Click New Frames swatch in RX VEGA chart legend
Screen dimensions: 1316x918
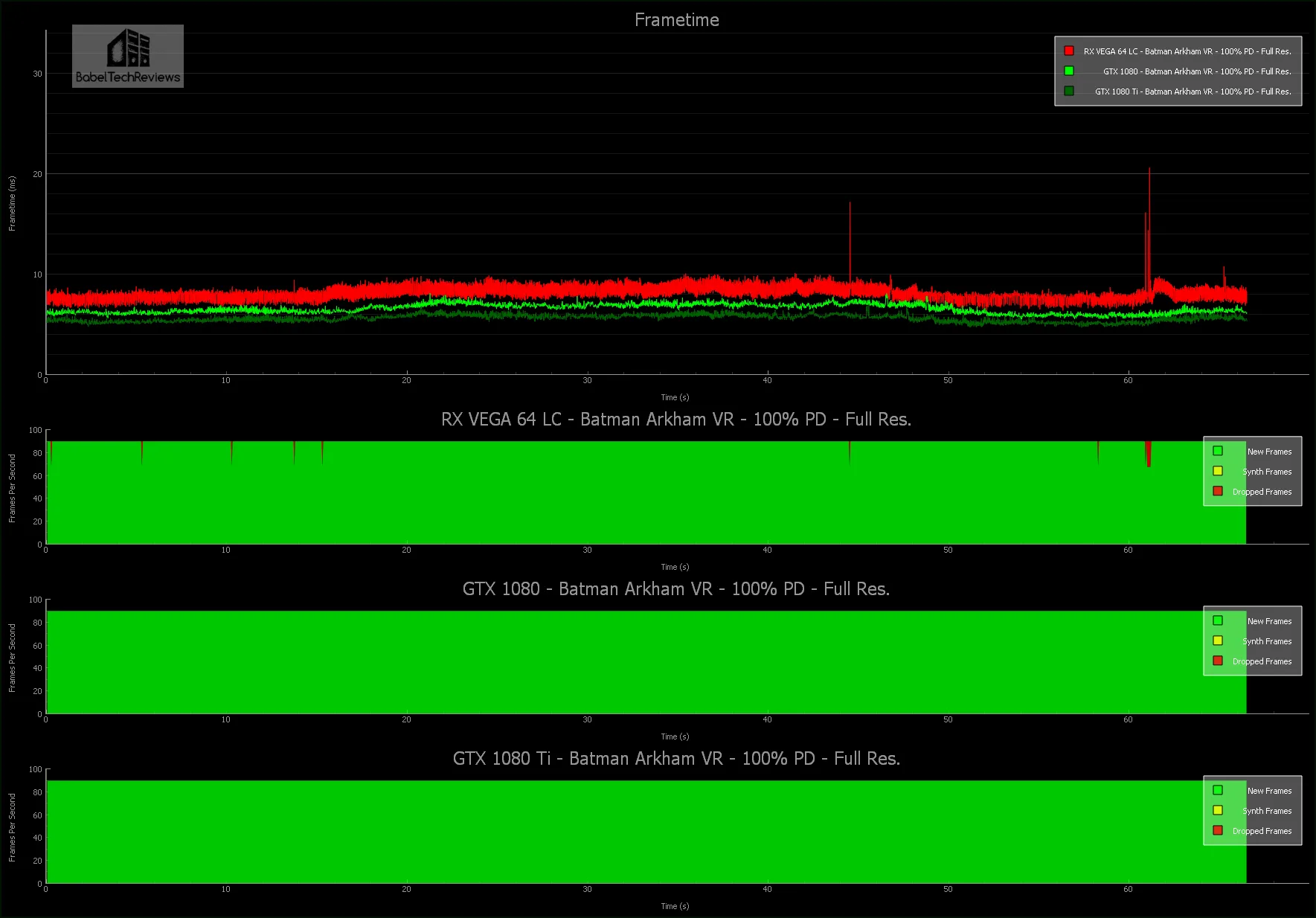coord(1218,451)
